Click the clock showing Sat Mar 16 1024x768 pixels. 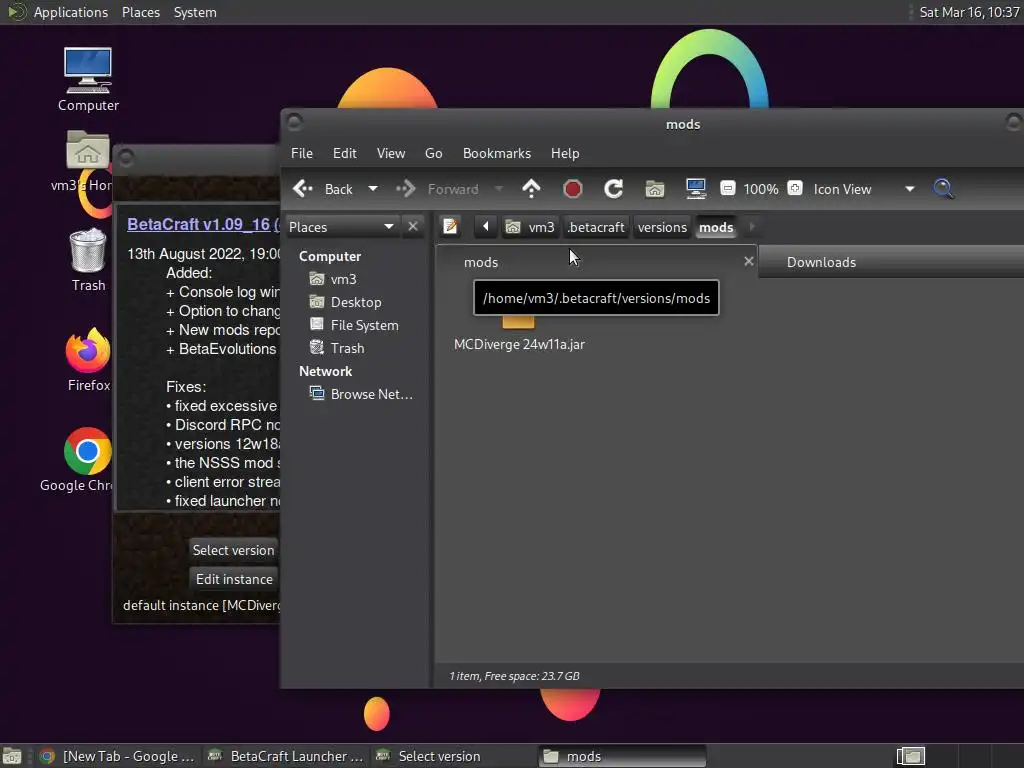969,12
